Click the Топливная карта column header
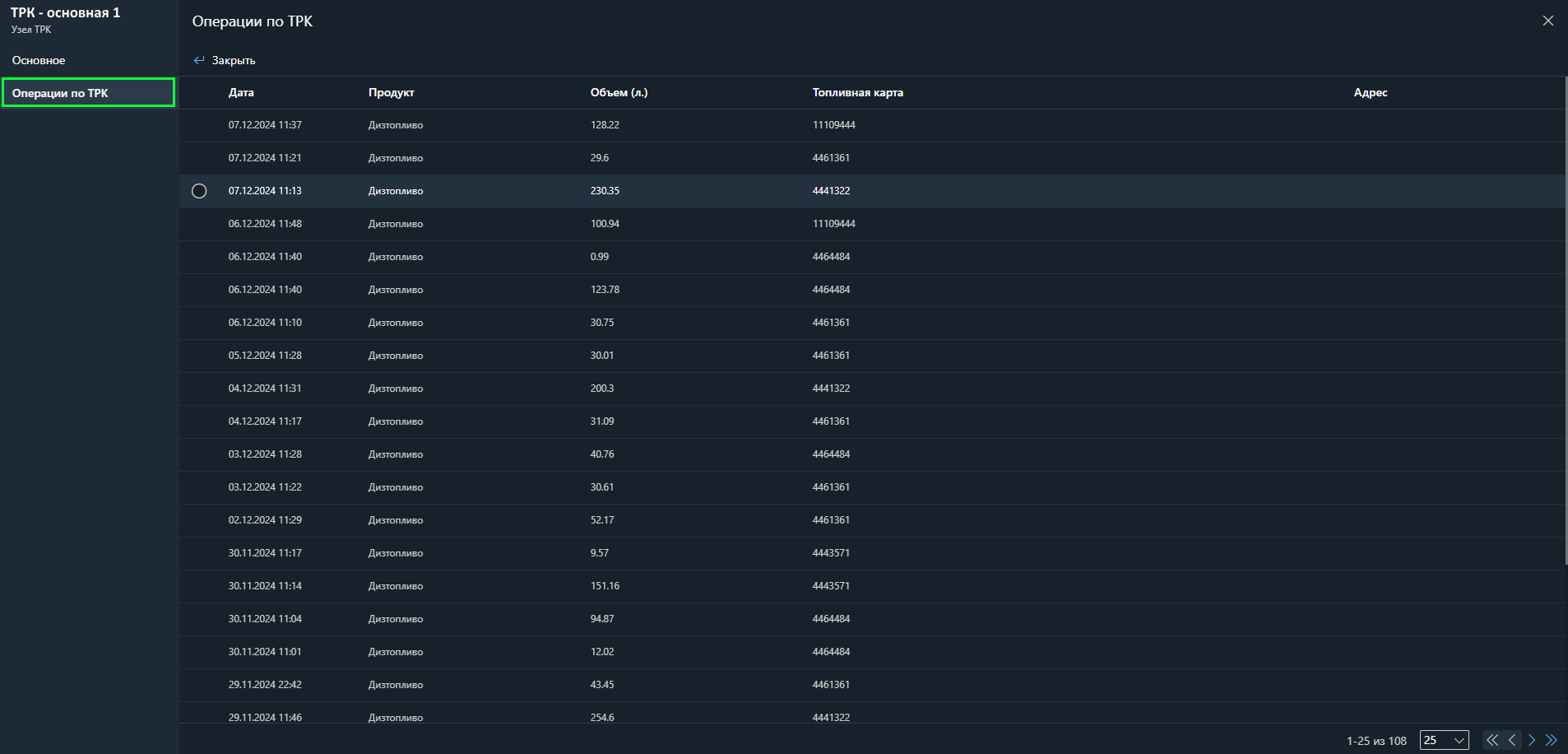1568x754 pixels. point(857,93)
